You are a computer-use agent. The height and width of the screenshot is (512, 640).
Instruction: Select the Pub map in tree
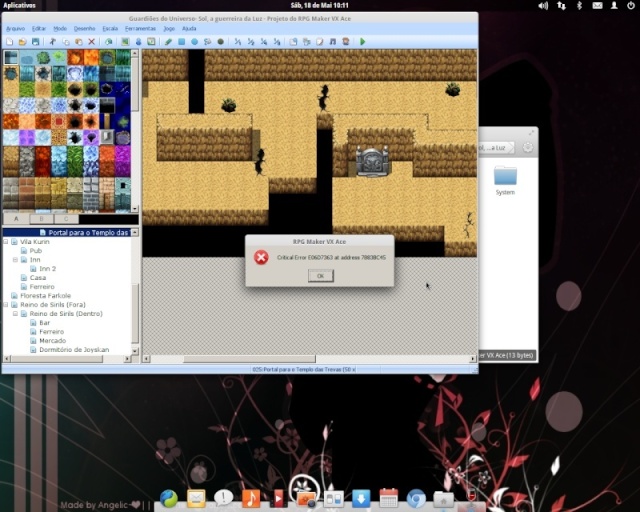(36, 251)
